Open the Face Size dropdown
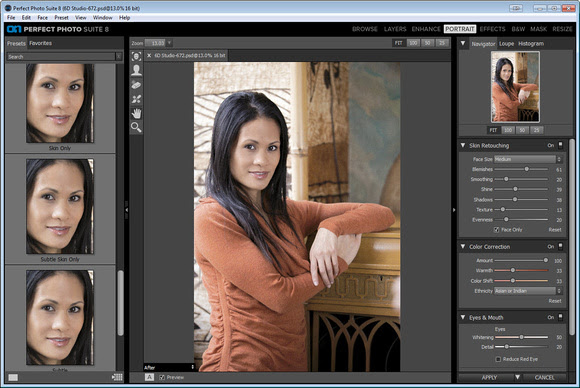 (x=528, y=159)
